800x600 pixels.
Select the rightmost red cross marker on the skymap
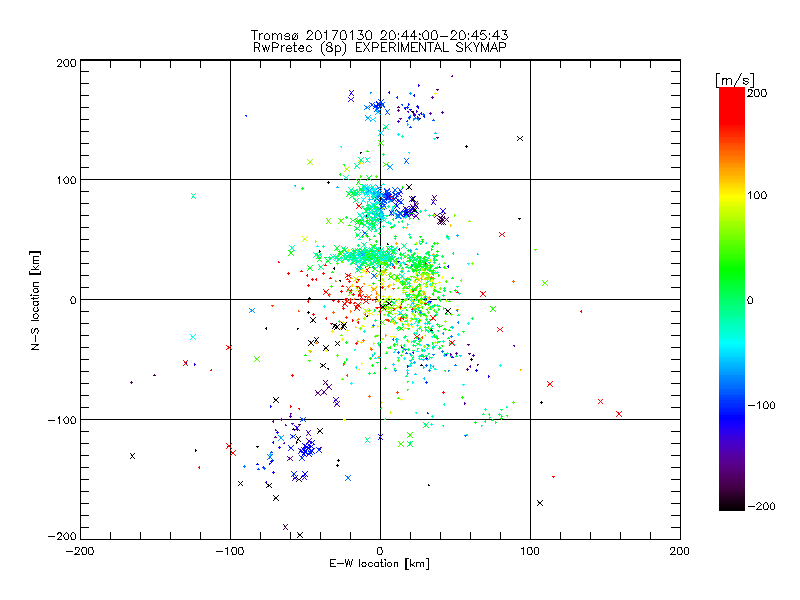pos(619,414)
